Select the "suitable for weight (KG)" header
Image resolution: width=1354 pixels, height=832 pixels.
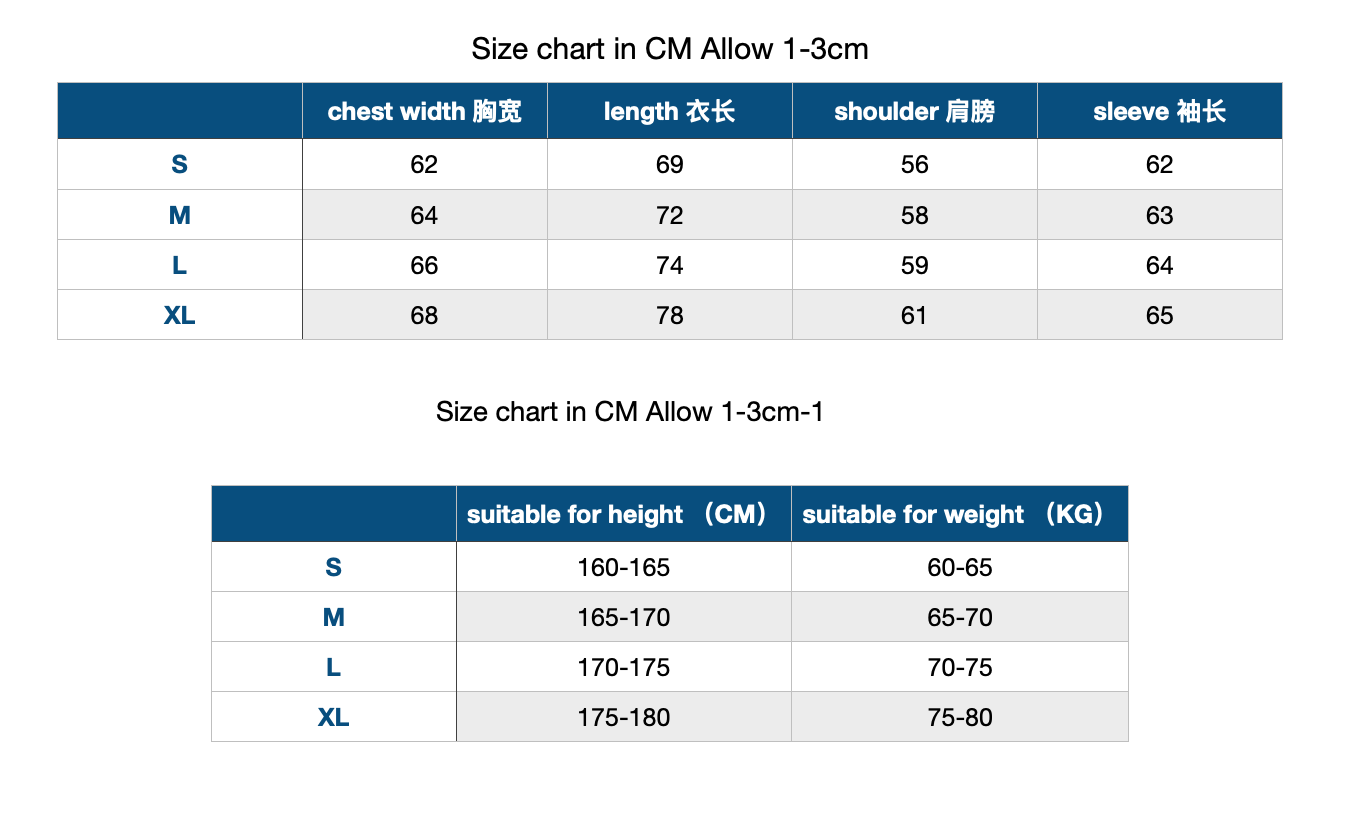click(x=959, y=514)
